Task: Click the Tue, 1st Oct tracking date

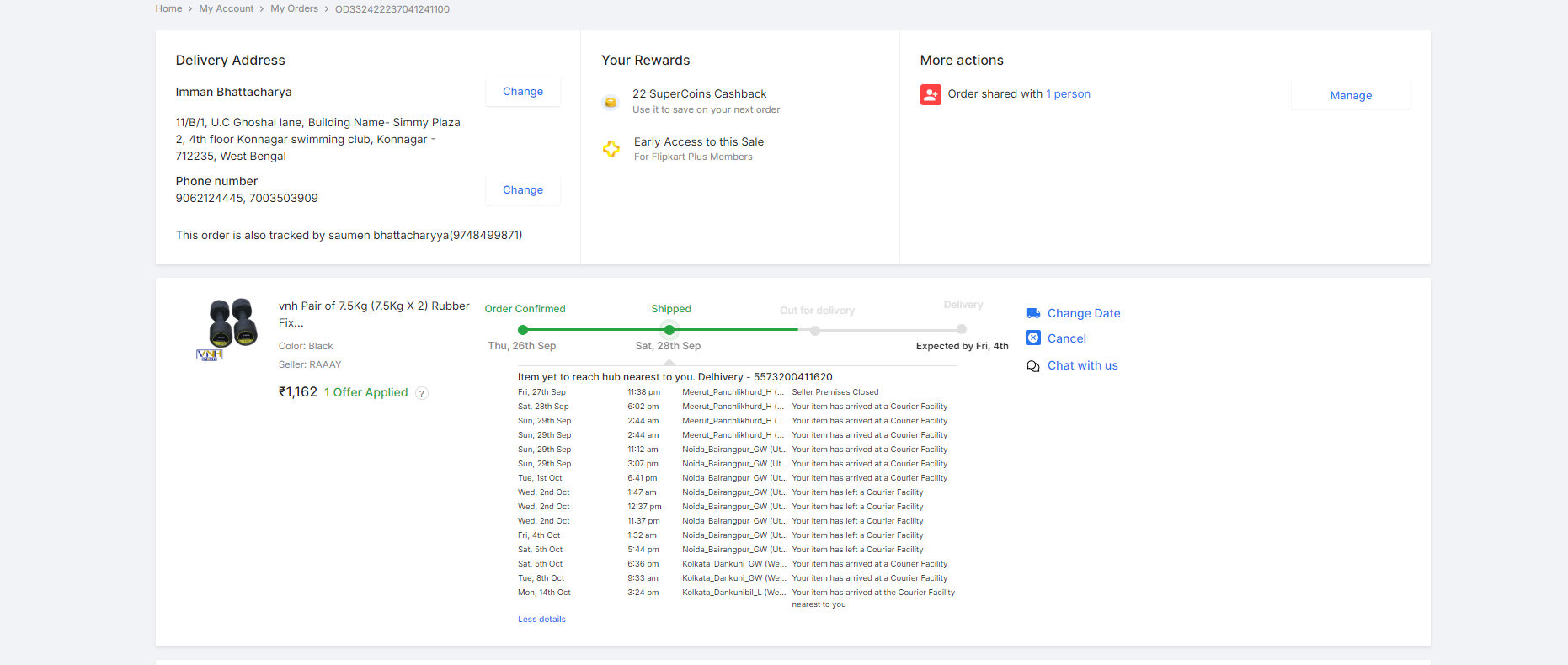Action: (x=540, y=478)
